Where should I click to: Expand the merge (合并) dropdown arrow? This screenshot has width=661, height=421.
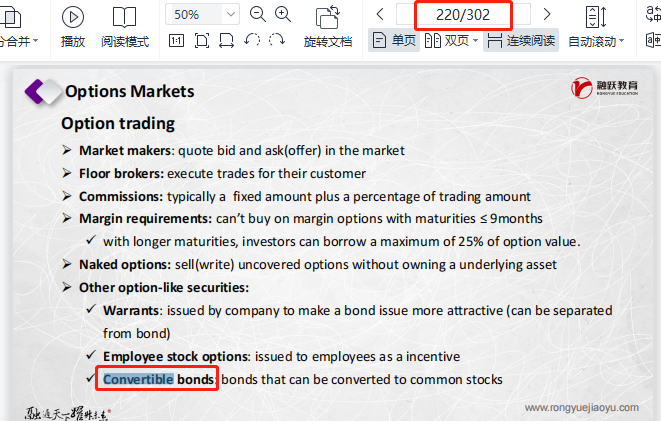pos(36,42)
